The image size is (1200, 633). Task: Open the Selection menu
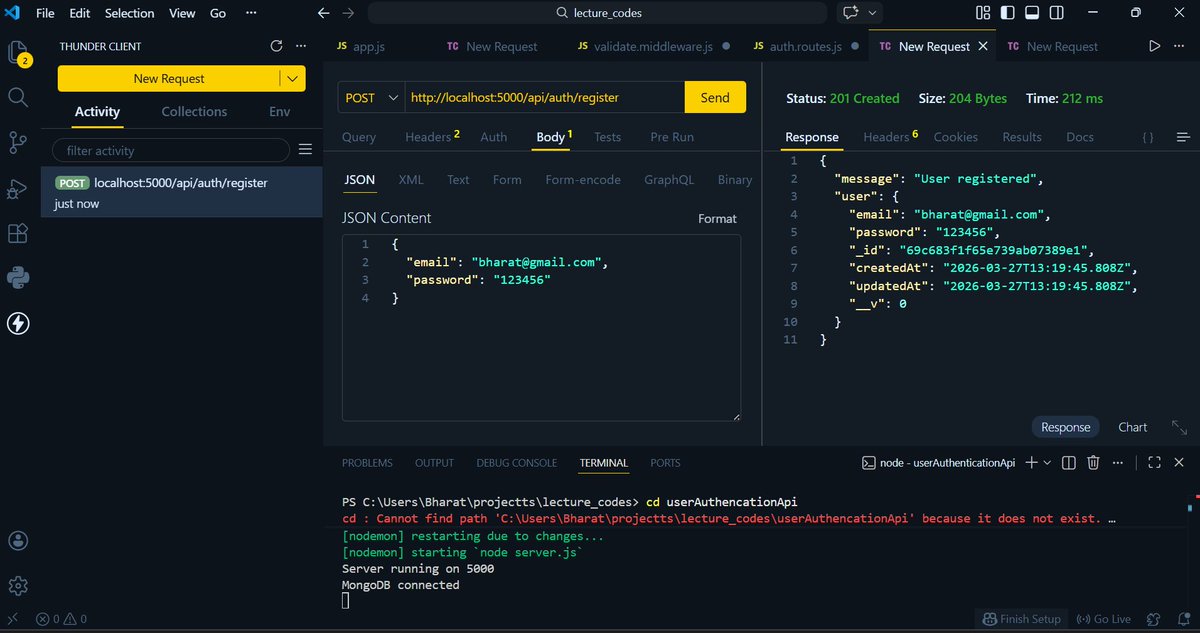pos(130,13)
